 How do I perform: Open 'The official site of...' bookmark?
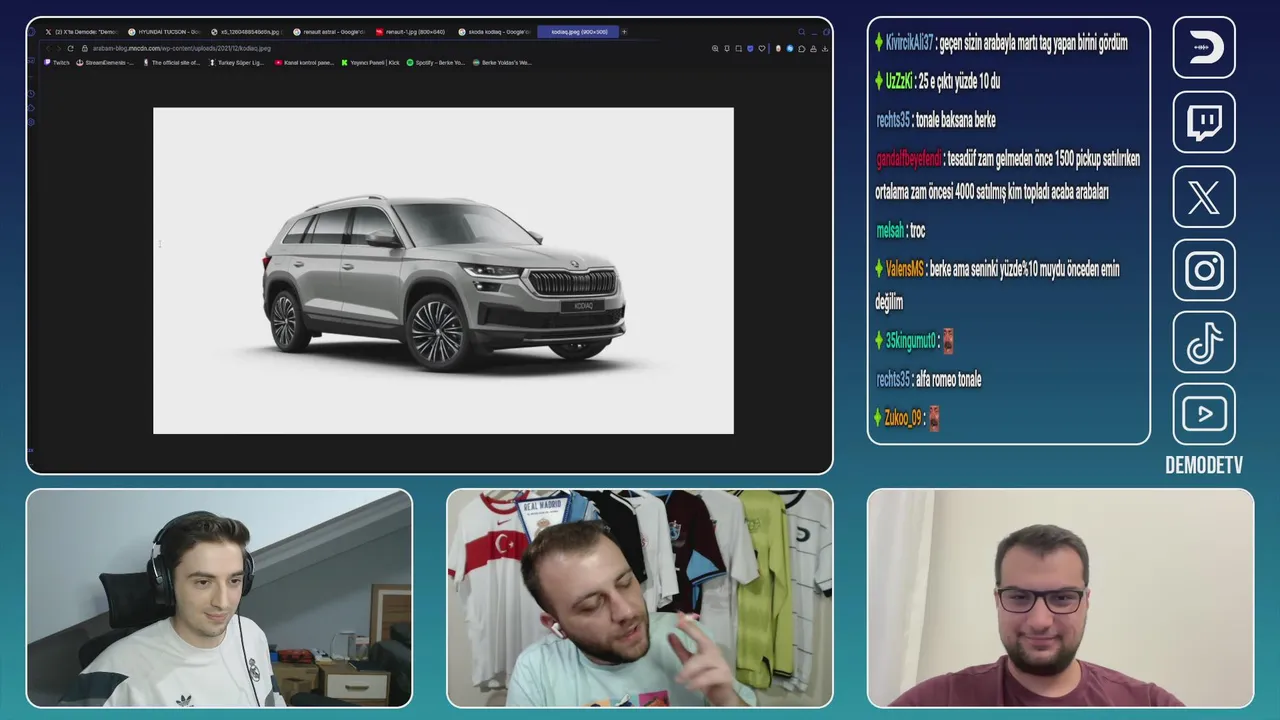click(x=172, y=62)
